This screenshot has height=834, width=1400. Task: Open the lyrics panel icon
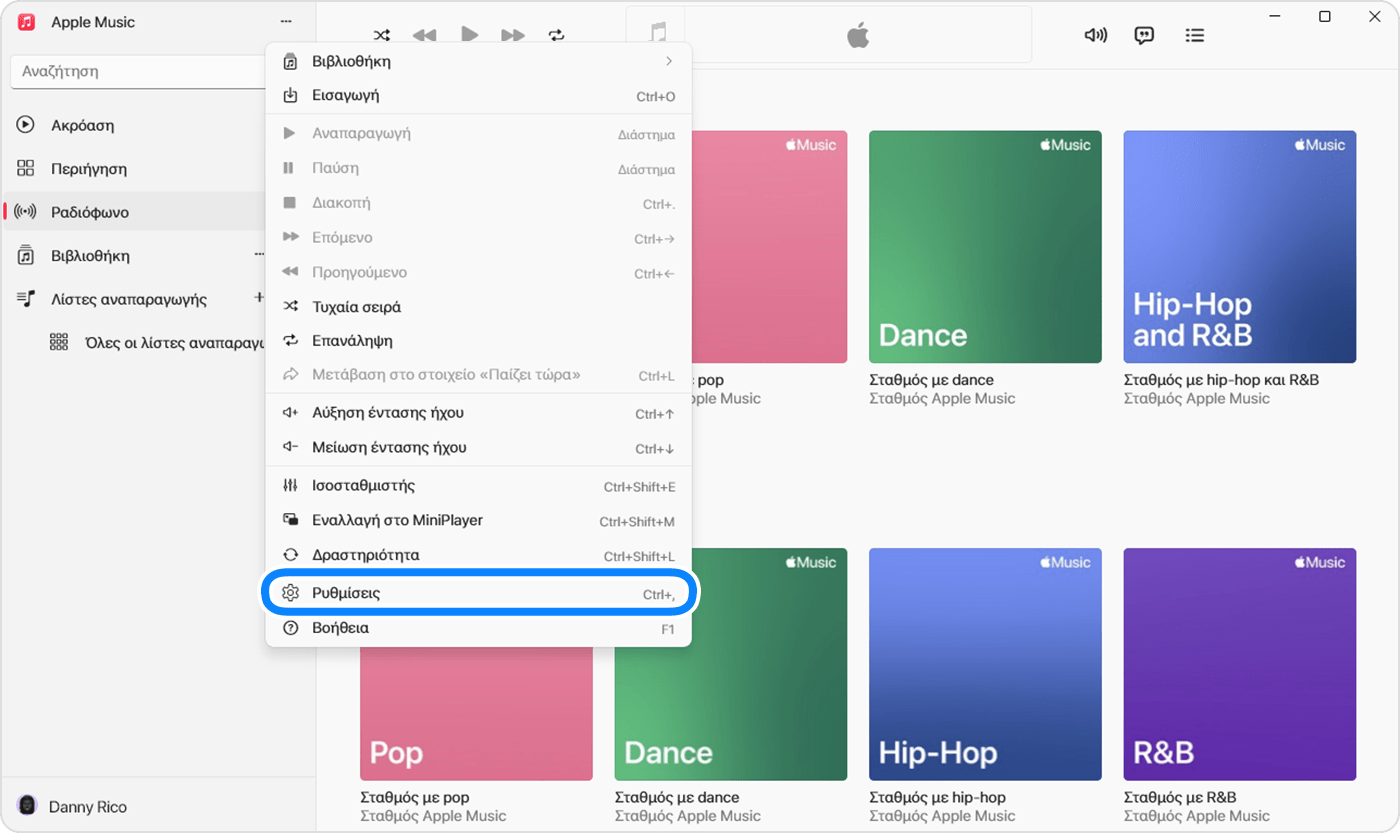tap(1144, 34)
